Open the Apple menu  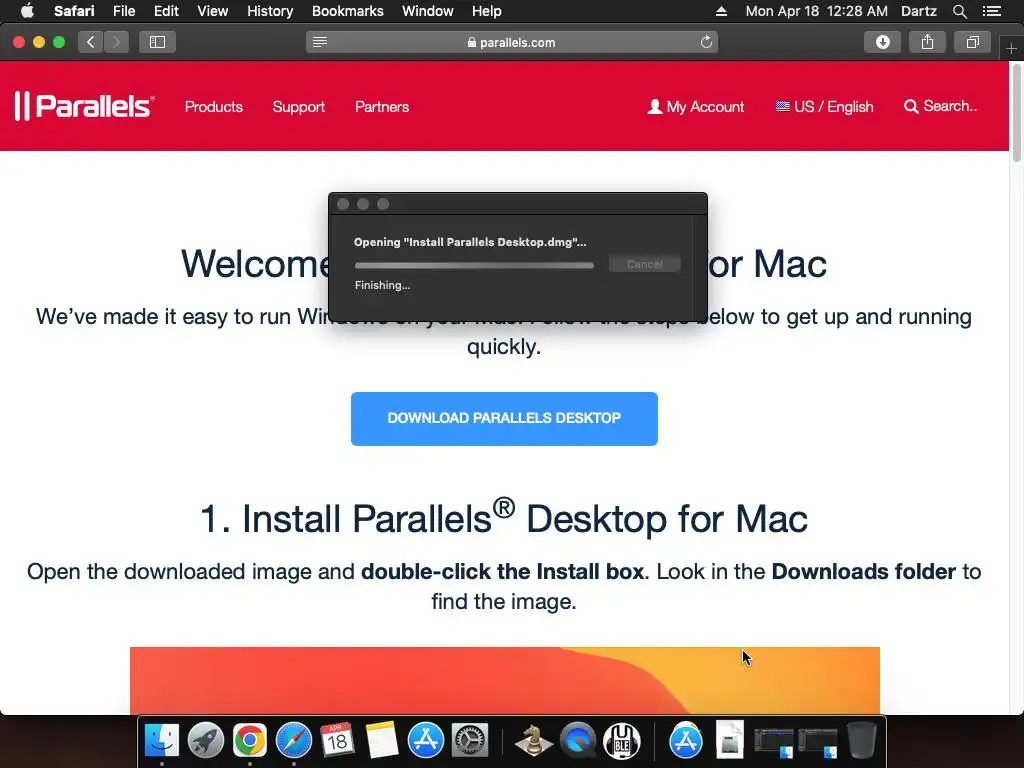coord(27,11)
